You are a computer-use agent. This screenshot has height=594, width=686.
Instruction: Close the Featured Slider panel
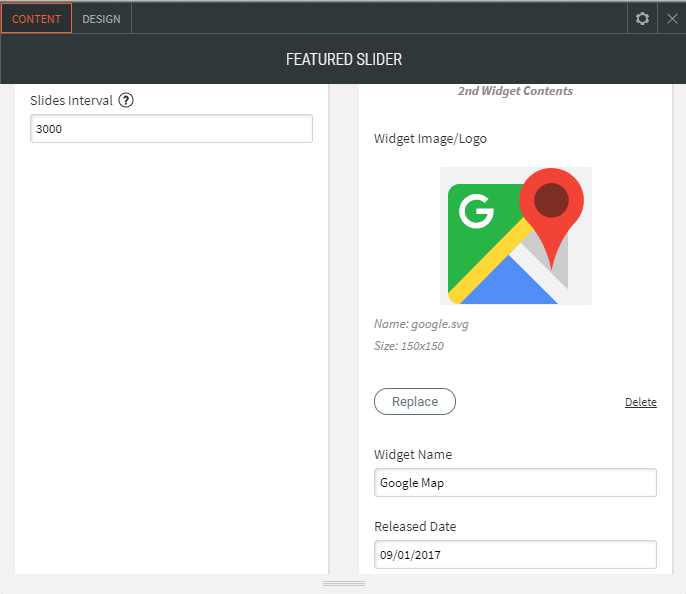click(x=672, y=19)
